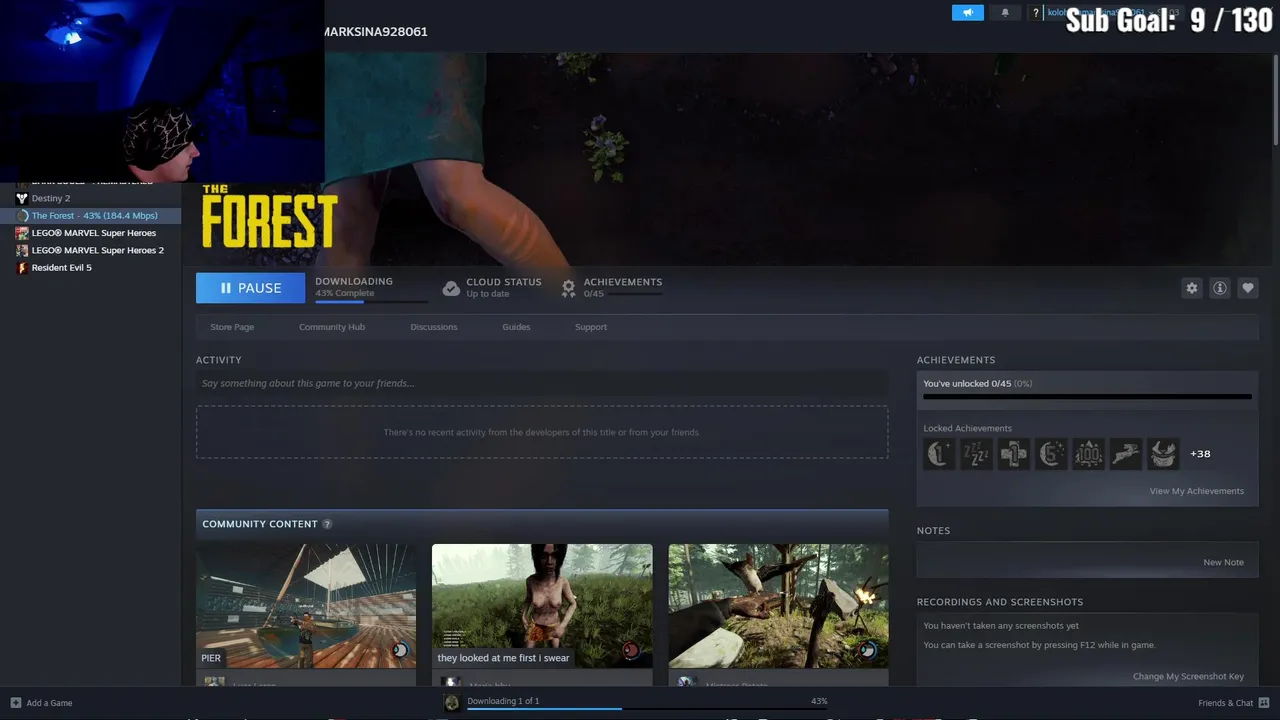Select the leaping rabbit locked achievement
Viewport: 1280px width, 720px height.
pyautogui.click(x=1125, y=454)
